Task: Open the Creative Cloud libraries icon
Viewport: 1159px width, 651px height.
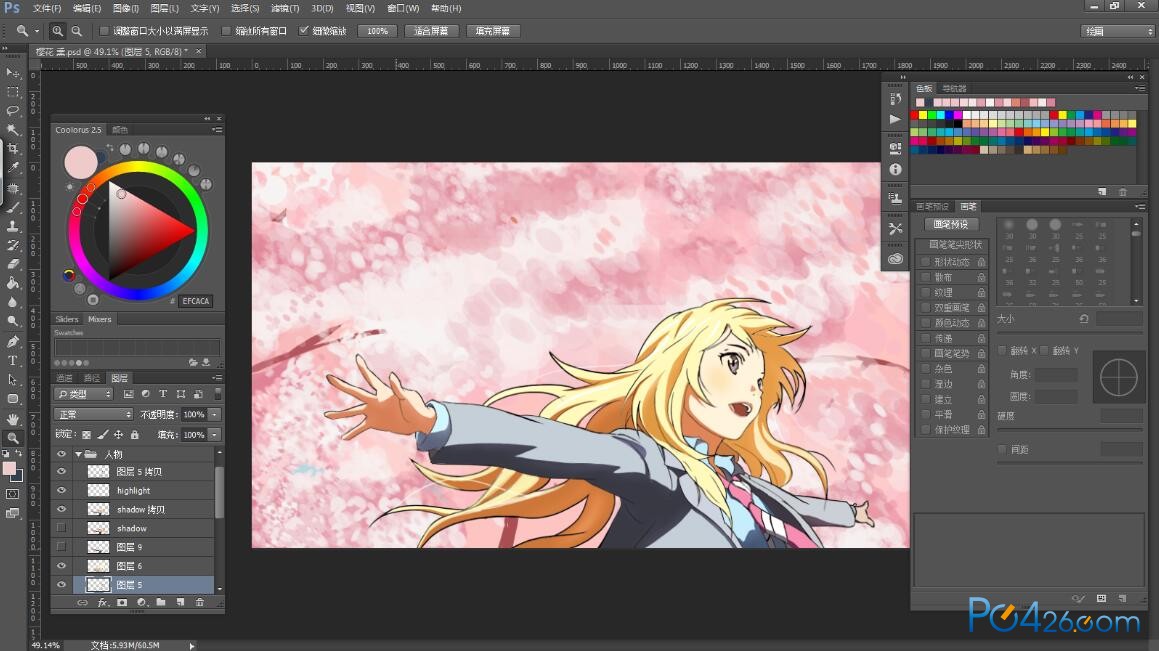Action: coord(895,259)
